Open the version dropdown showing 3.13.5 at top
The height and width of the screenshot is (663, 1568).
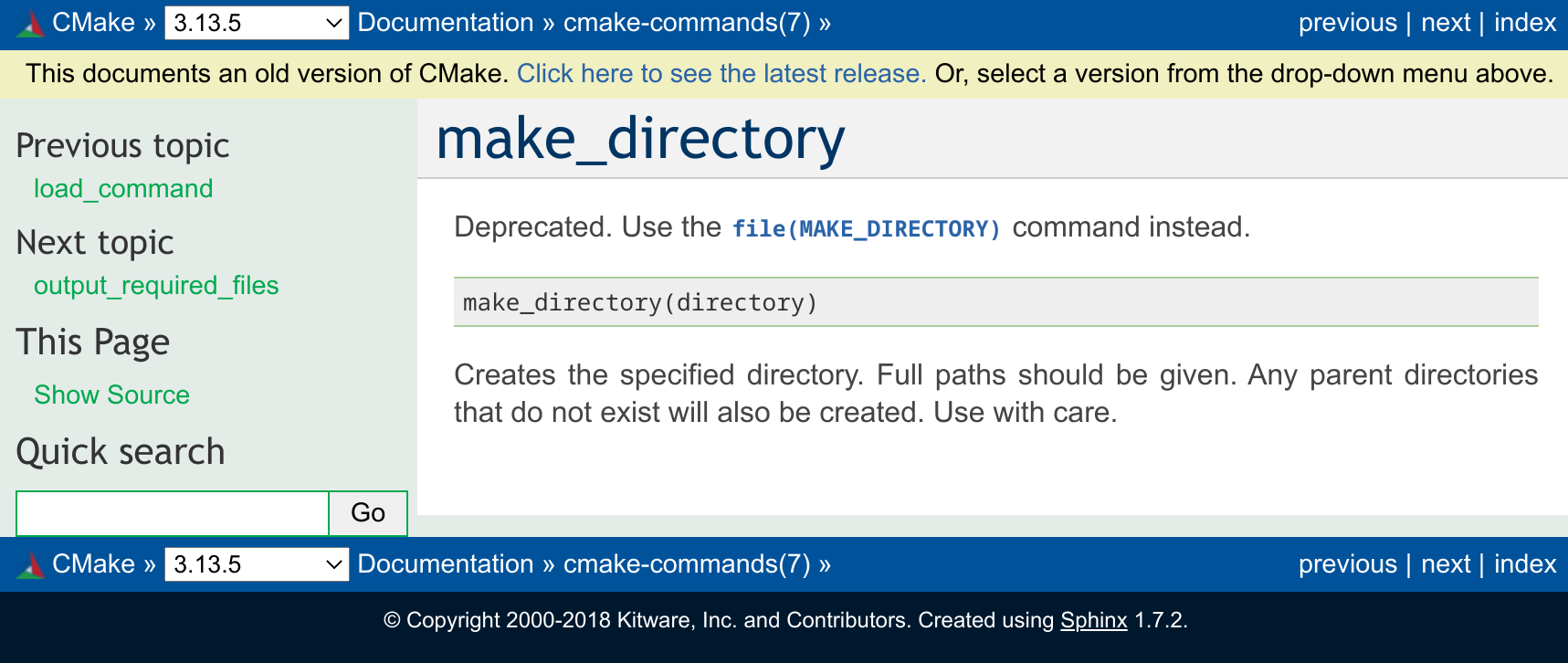[256, 22]
